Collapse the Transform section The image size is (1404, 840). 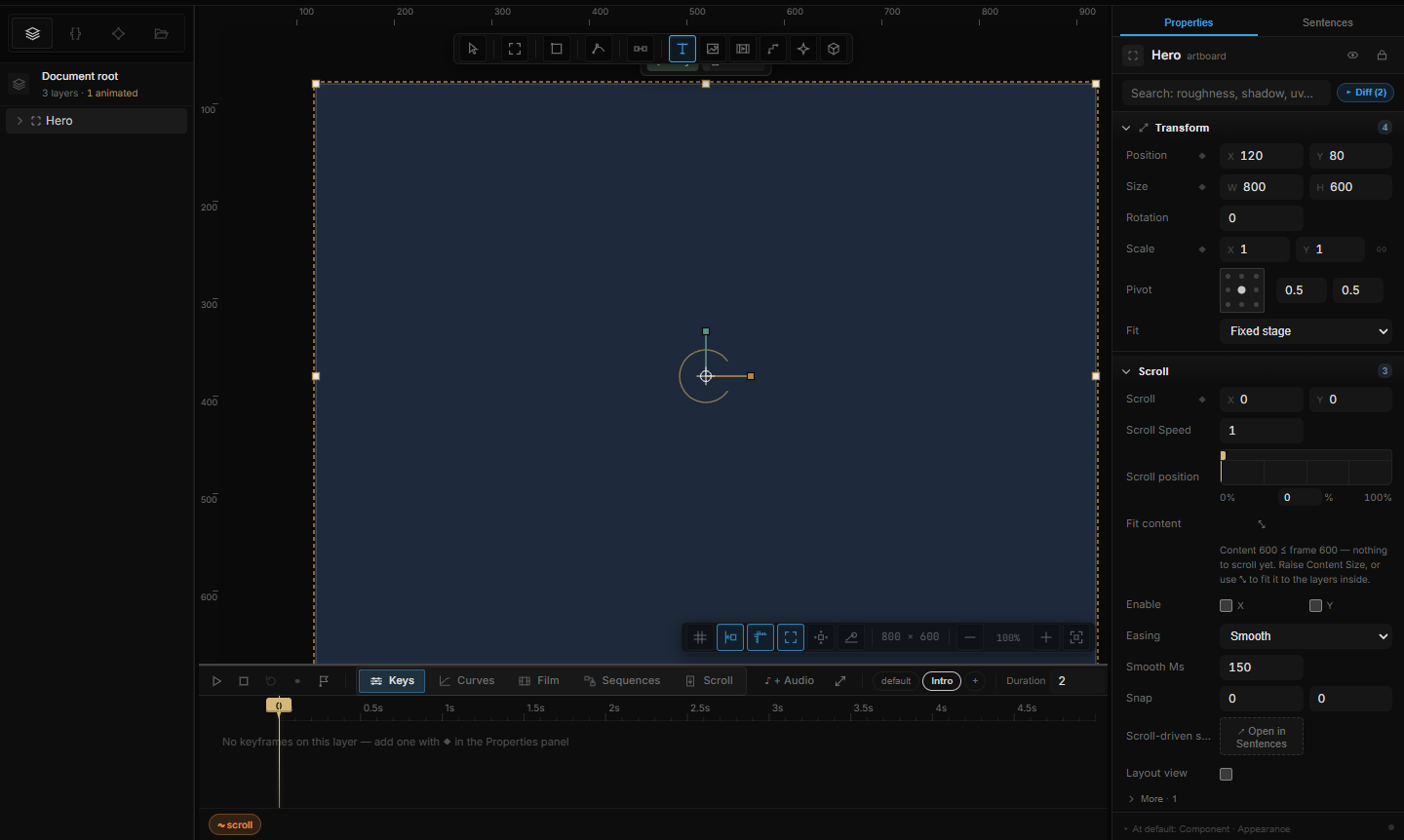point(1126,128)
